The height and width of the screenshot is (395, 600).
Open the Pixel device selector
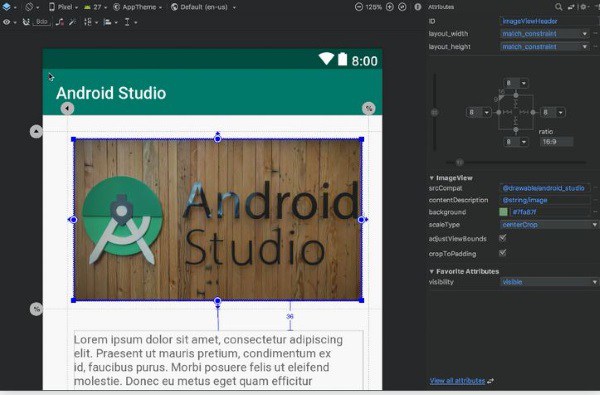pos(63,7)
